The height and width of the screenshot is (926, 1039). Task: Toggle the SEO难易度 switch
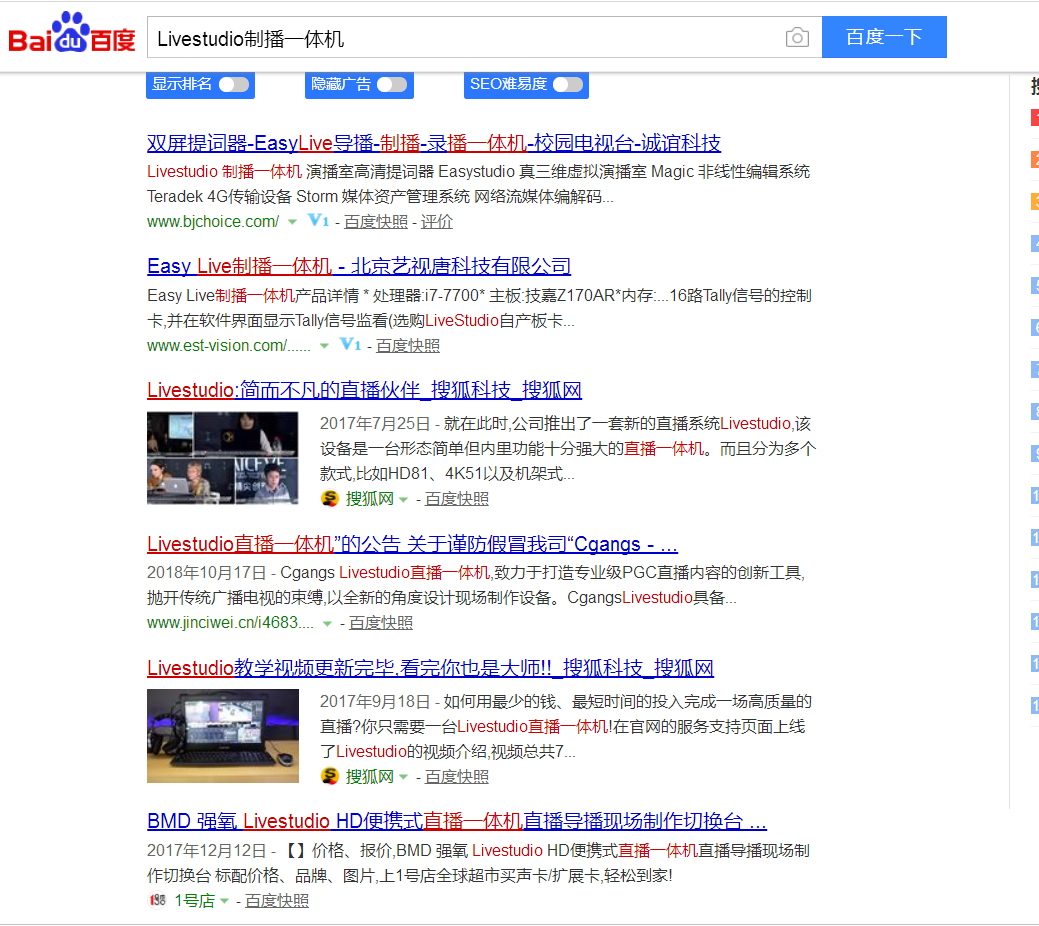[x=568, y=84]
